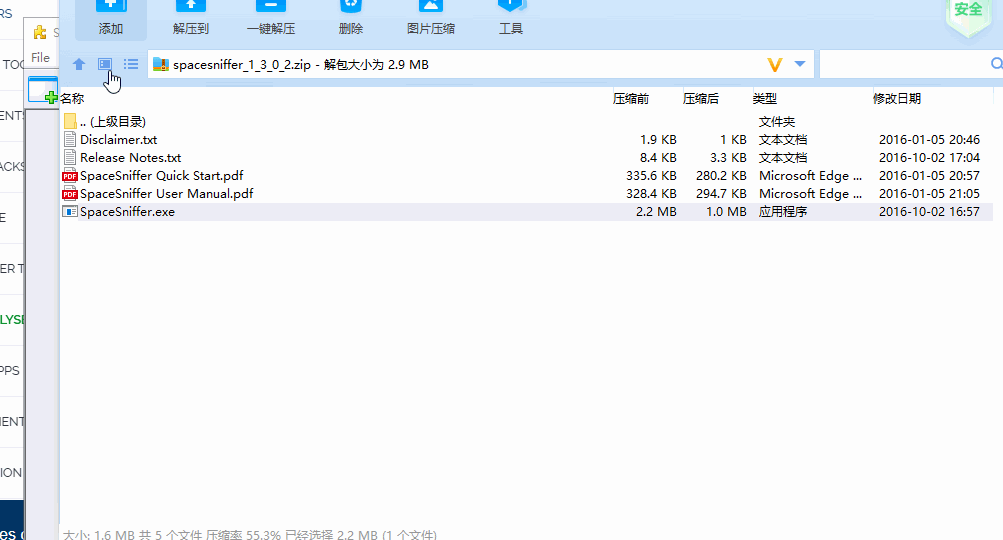Click the application icon of SpaceSniffer.exe

70,211
